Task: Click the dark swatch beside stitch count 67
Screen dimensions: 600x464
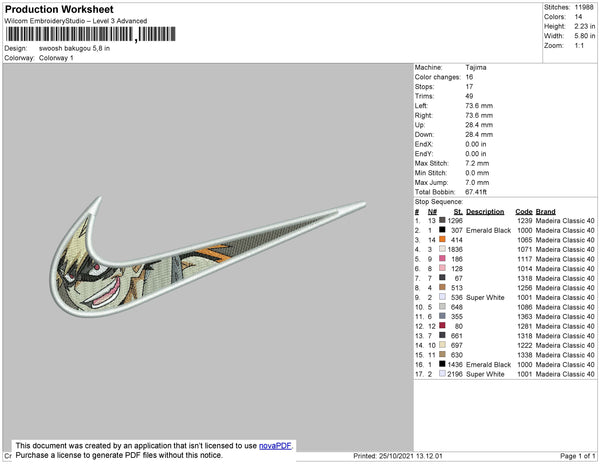Action: (442, 278)
